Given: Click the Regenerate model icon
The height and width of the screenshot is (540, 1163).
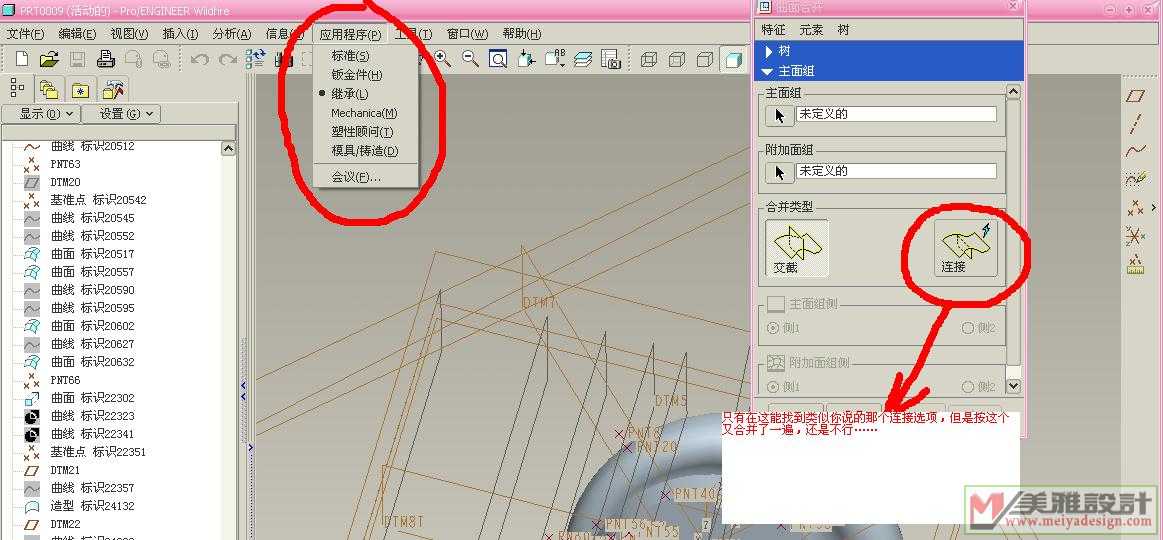Looking at the screenshot, I should [x=256, y=59].
